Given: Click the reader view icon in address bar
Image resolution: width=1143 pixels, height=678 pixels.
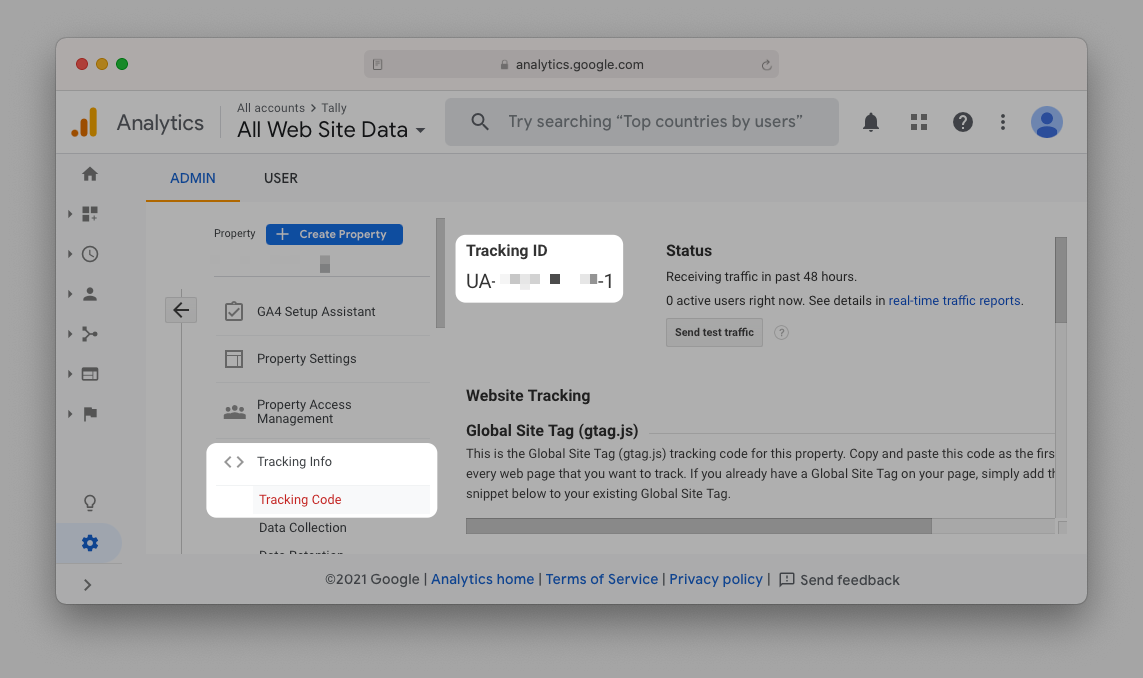Looking at the screenshot, I should point(378,64).
